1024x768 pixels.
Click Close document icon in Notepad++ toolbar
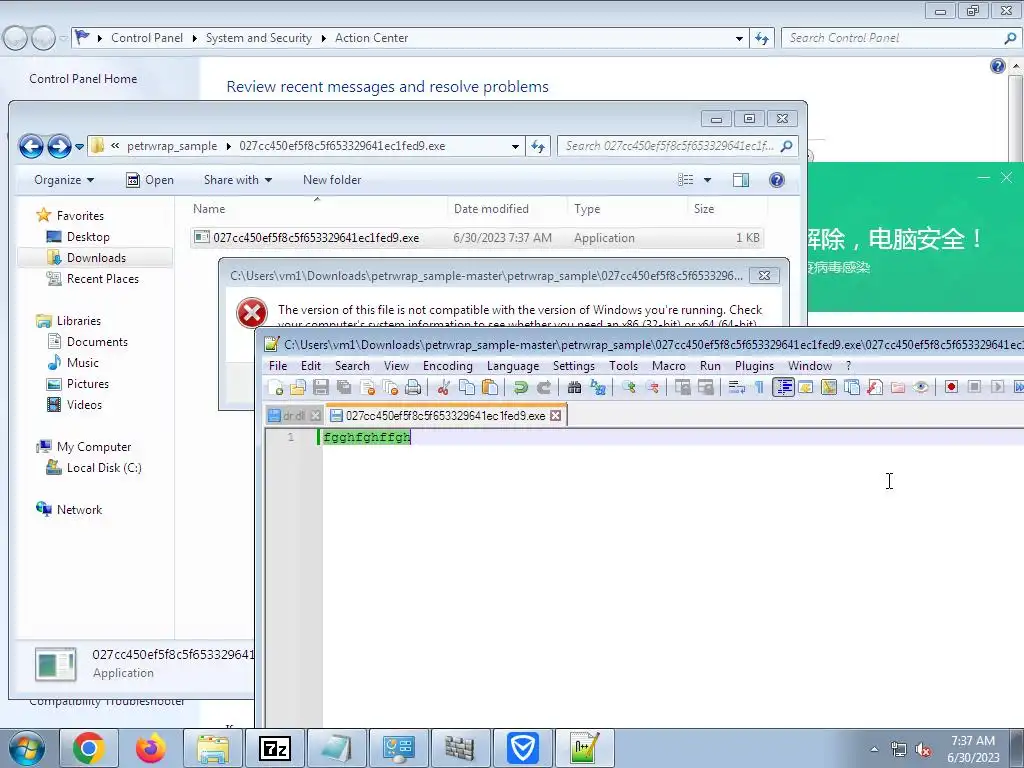(x=368, y=387)
